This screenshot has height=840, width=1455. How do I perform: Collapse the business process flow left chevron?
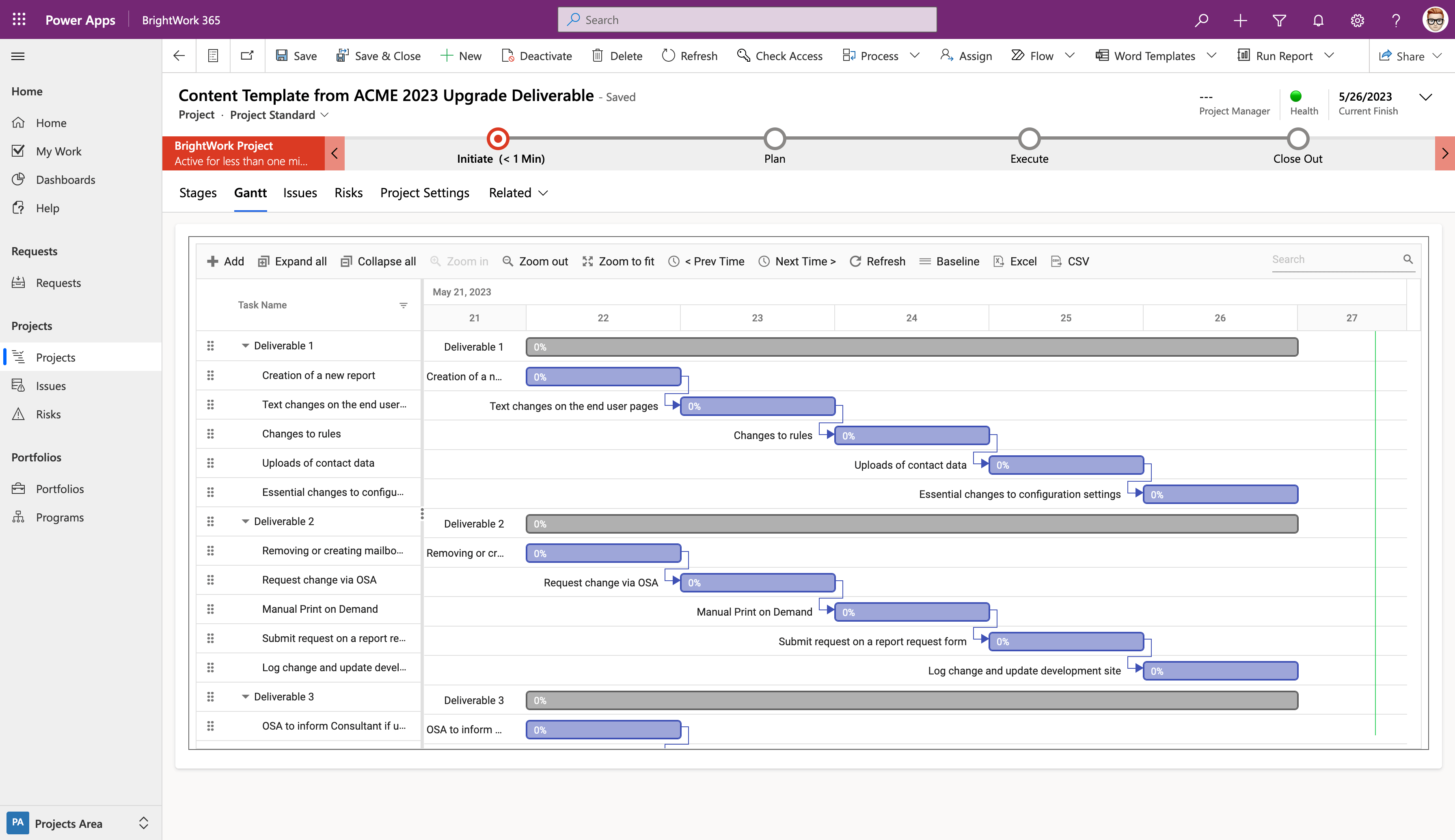point(335,153)
